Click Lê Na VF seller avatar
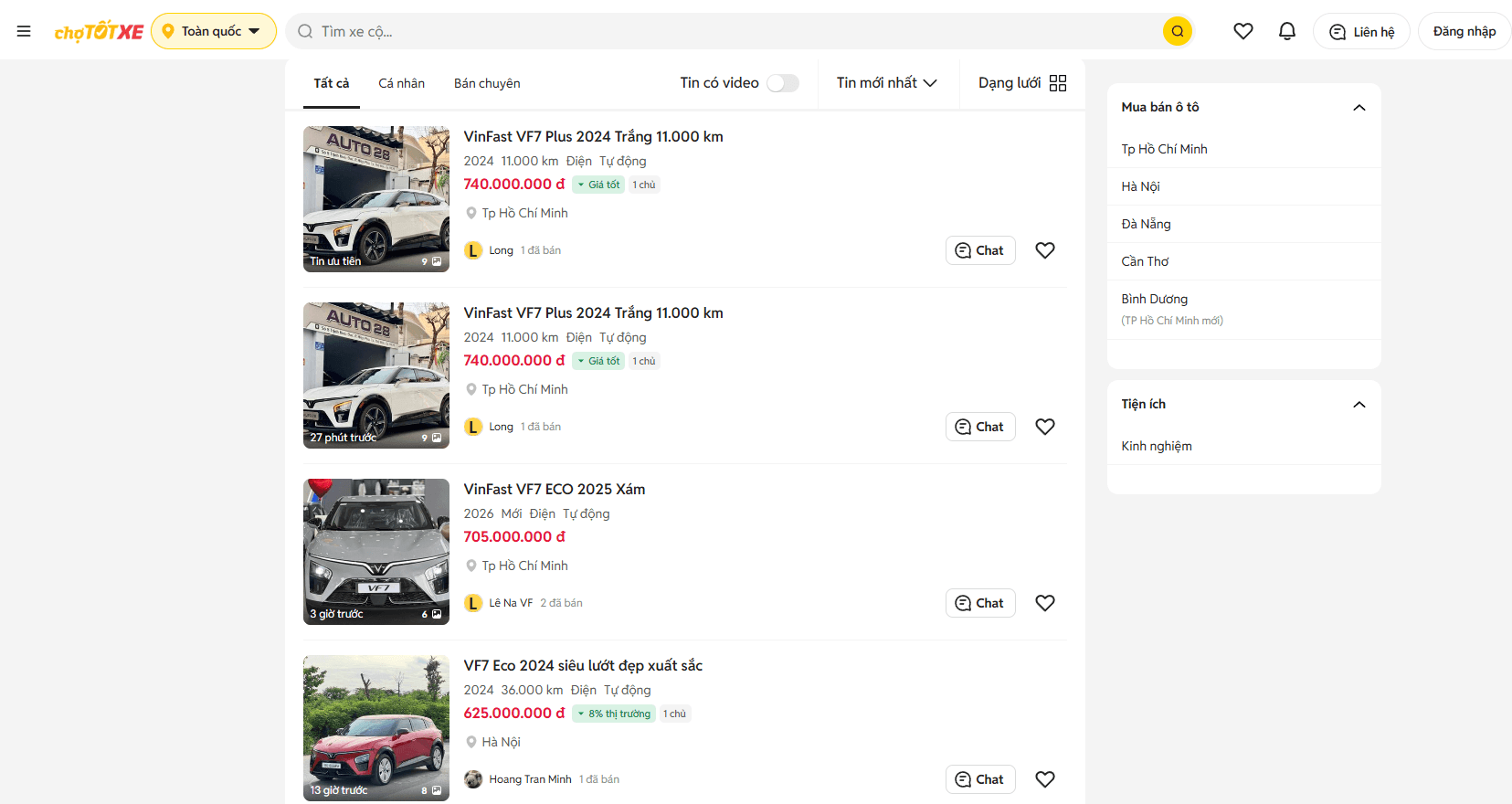The image size is (1512, 804). [473, 603]
